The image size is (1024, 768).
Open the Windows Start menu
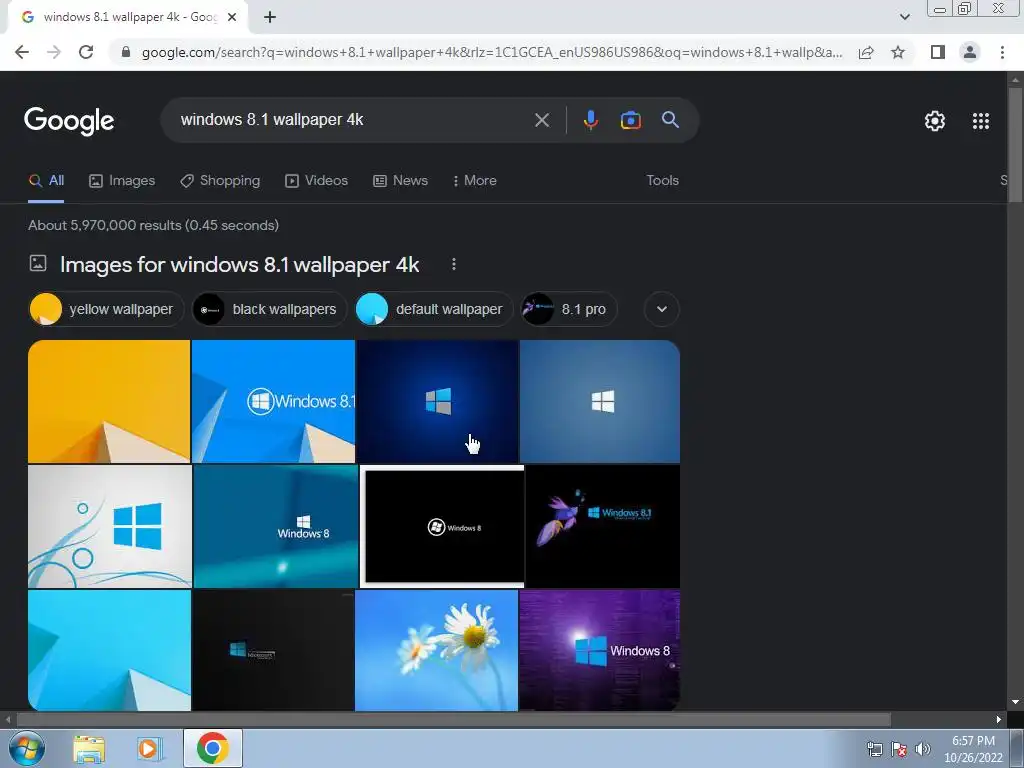(27, 748)
